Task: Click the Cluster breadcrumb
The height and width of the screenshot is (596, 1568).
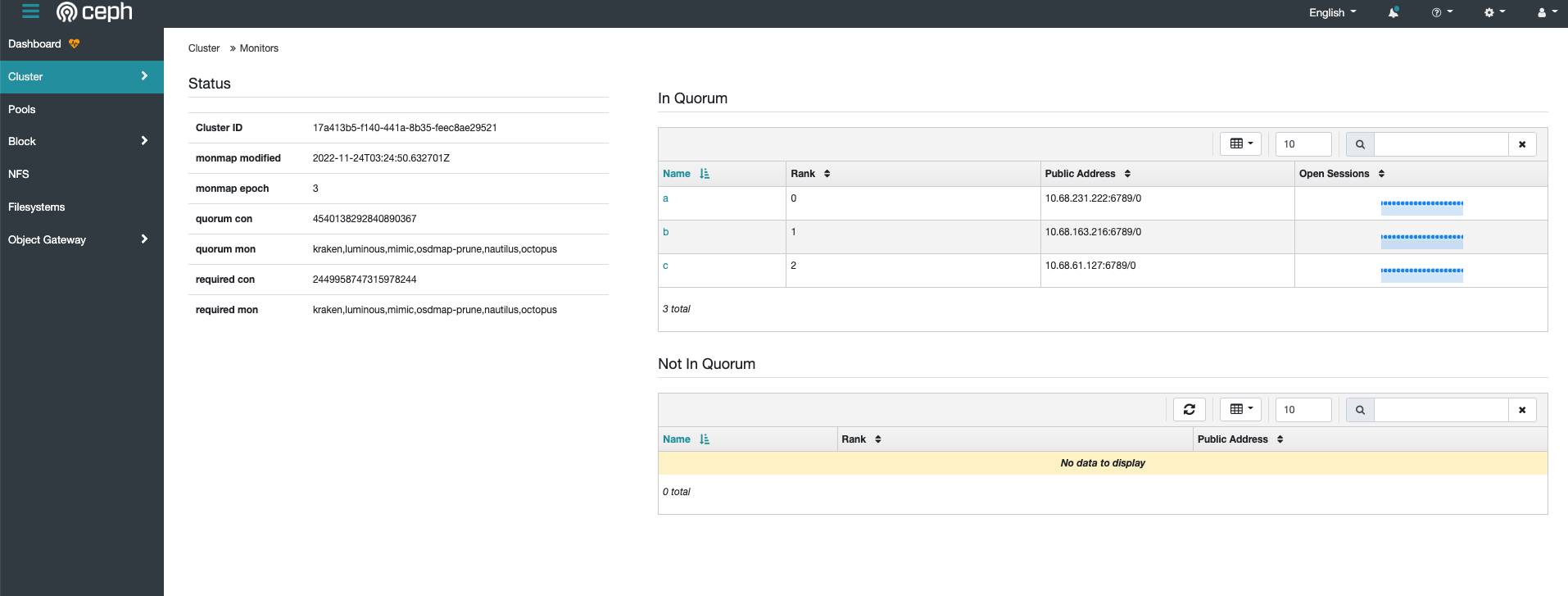Action: [x=204, y=48]
